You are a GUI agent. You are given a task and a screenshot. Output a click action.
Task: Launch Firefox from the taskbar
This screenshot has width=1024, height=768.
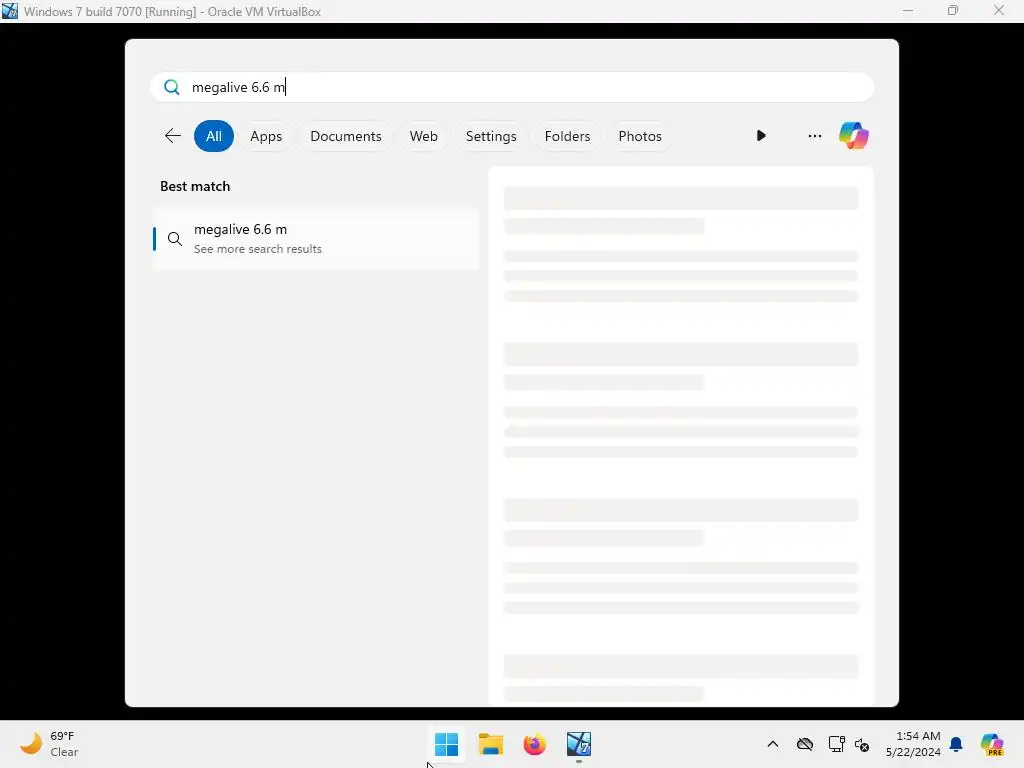click(534, 744)
